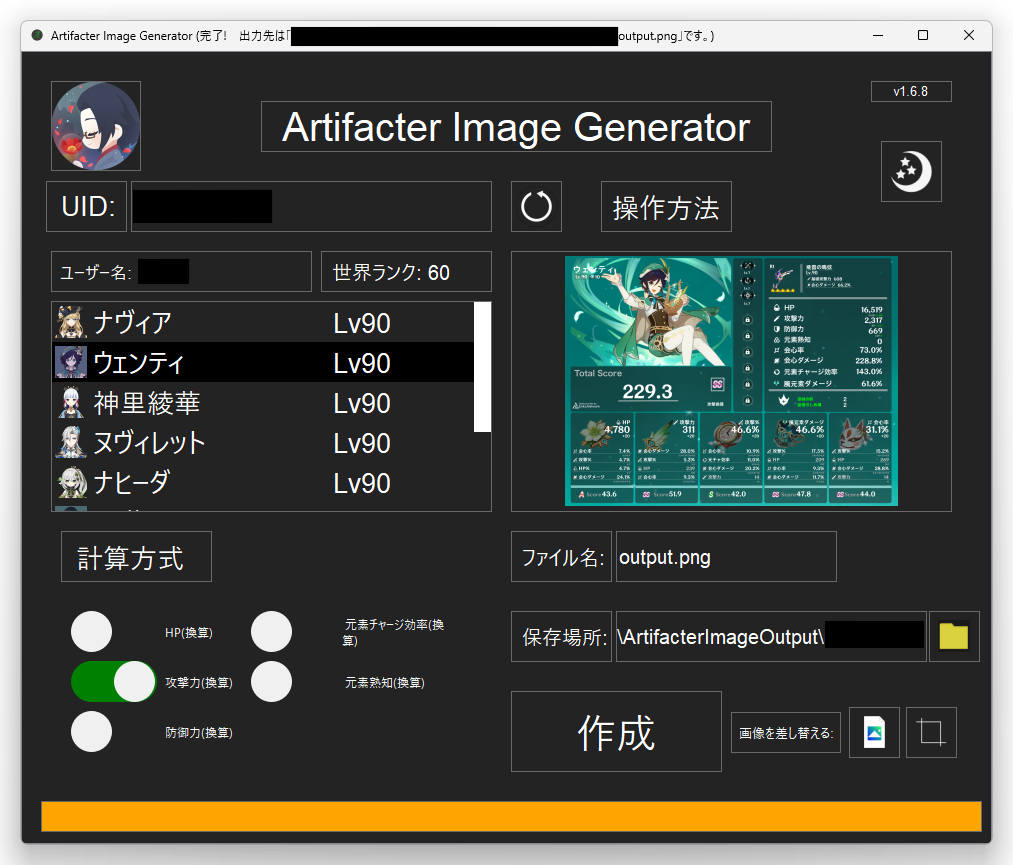The image size is (1013, 865).
Task: Select ヌヴィレット name in the character list
Action: pyautogui.click(x=149, y=443)
